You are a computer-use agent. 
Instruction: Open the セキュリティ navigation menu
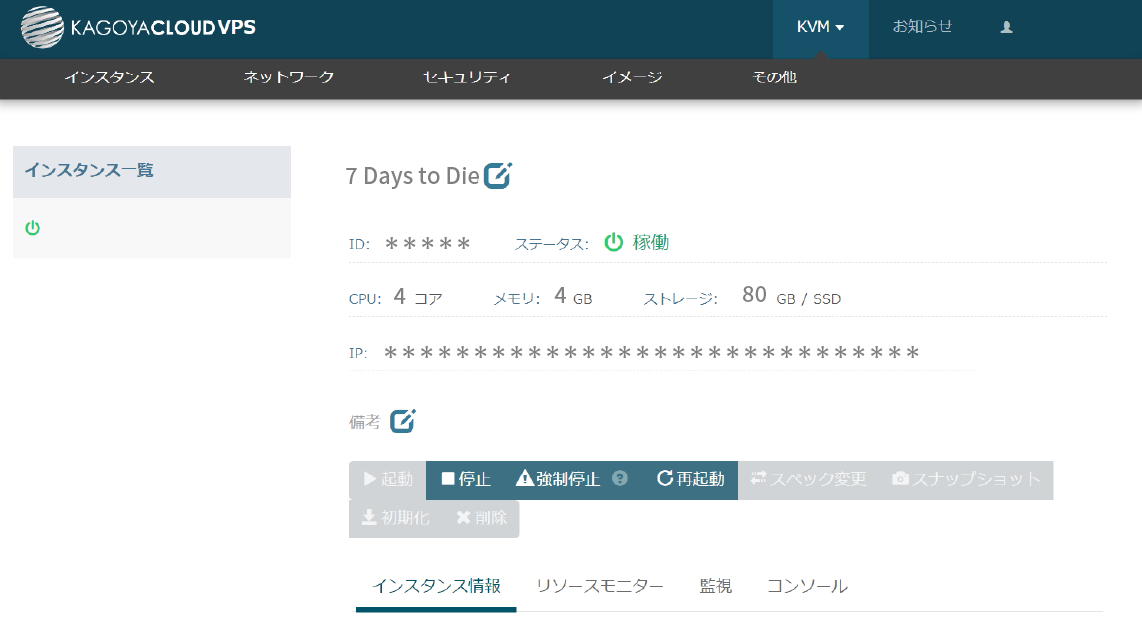[x=467, y=77]
